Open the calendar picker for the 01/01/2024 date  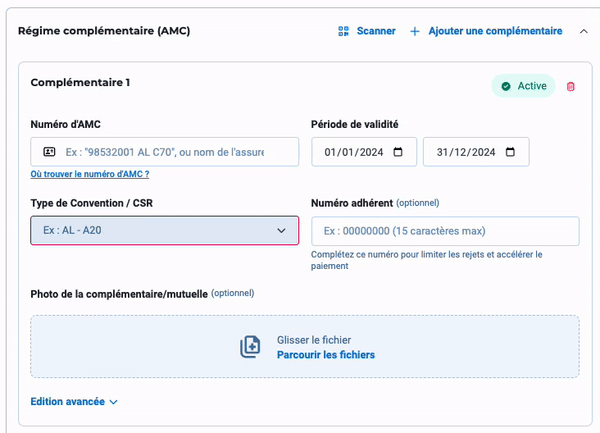pyautogui.click(x=399, y=152)
